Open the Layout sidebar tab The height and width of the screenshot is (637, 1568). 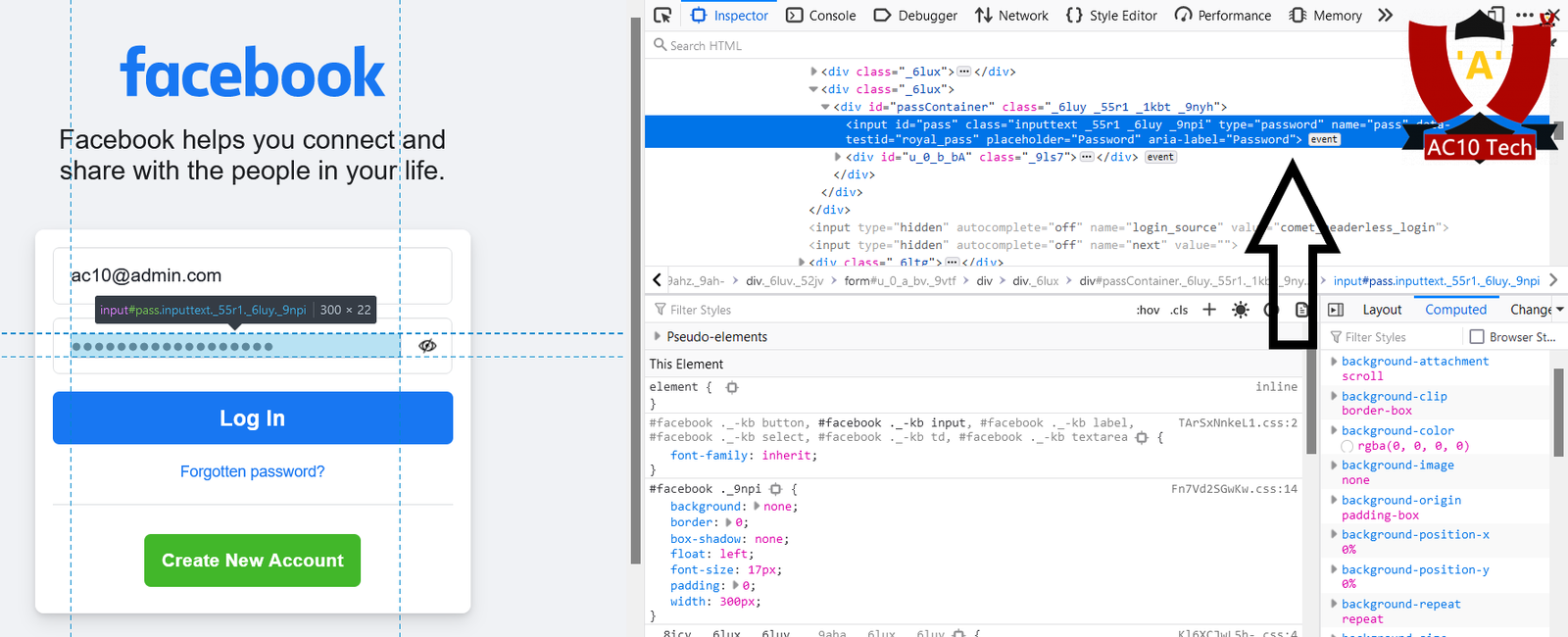[1382, 310]
